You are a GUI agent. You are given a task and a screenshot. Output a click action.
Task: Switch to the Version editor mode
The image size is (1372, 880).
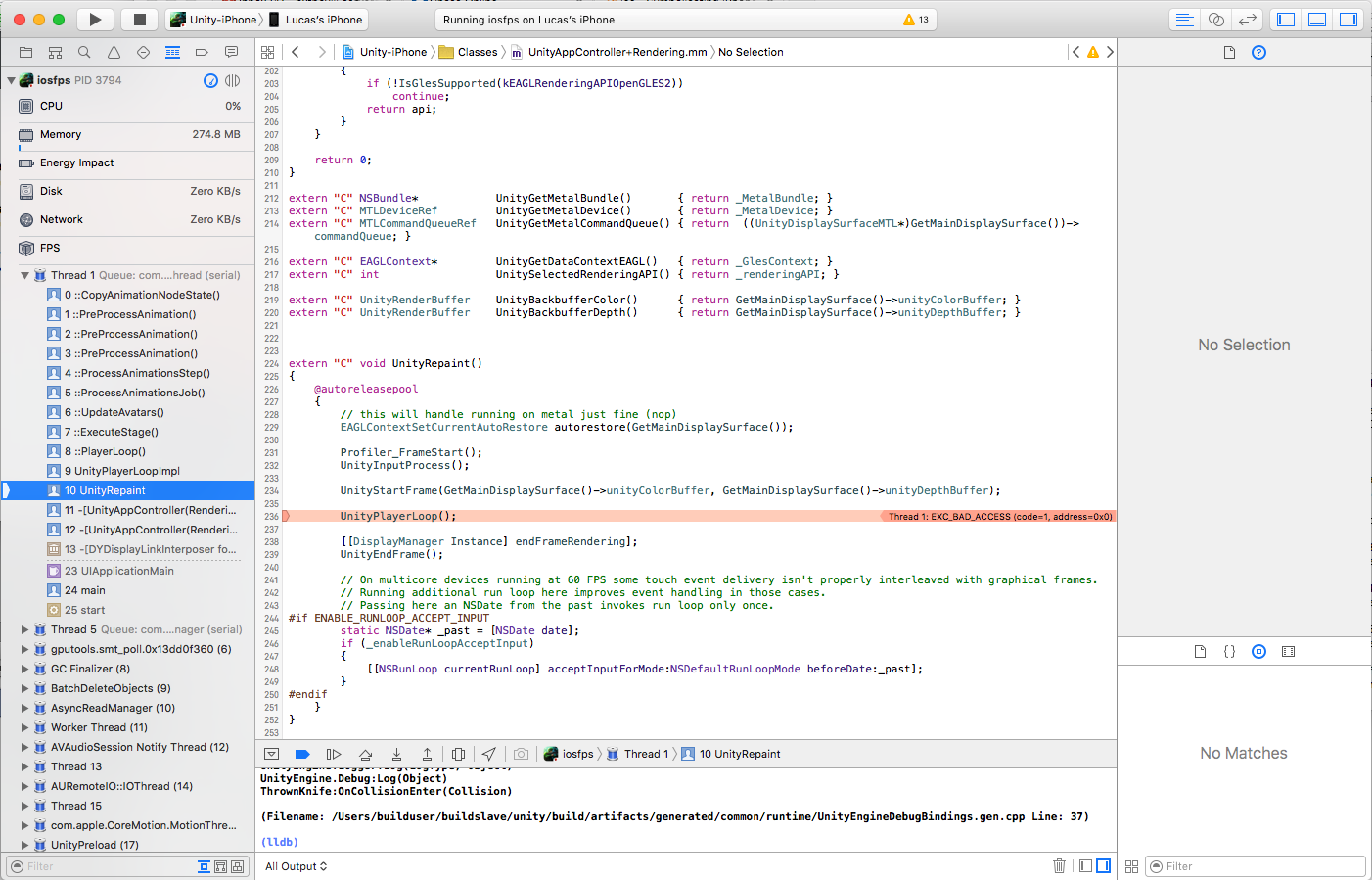(1247, 20)
